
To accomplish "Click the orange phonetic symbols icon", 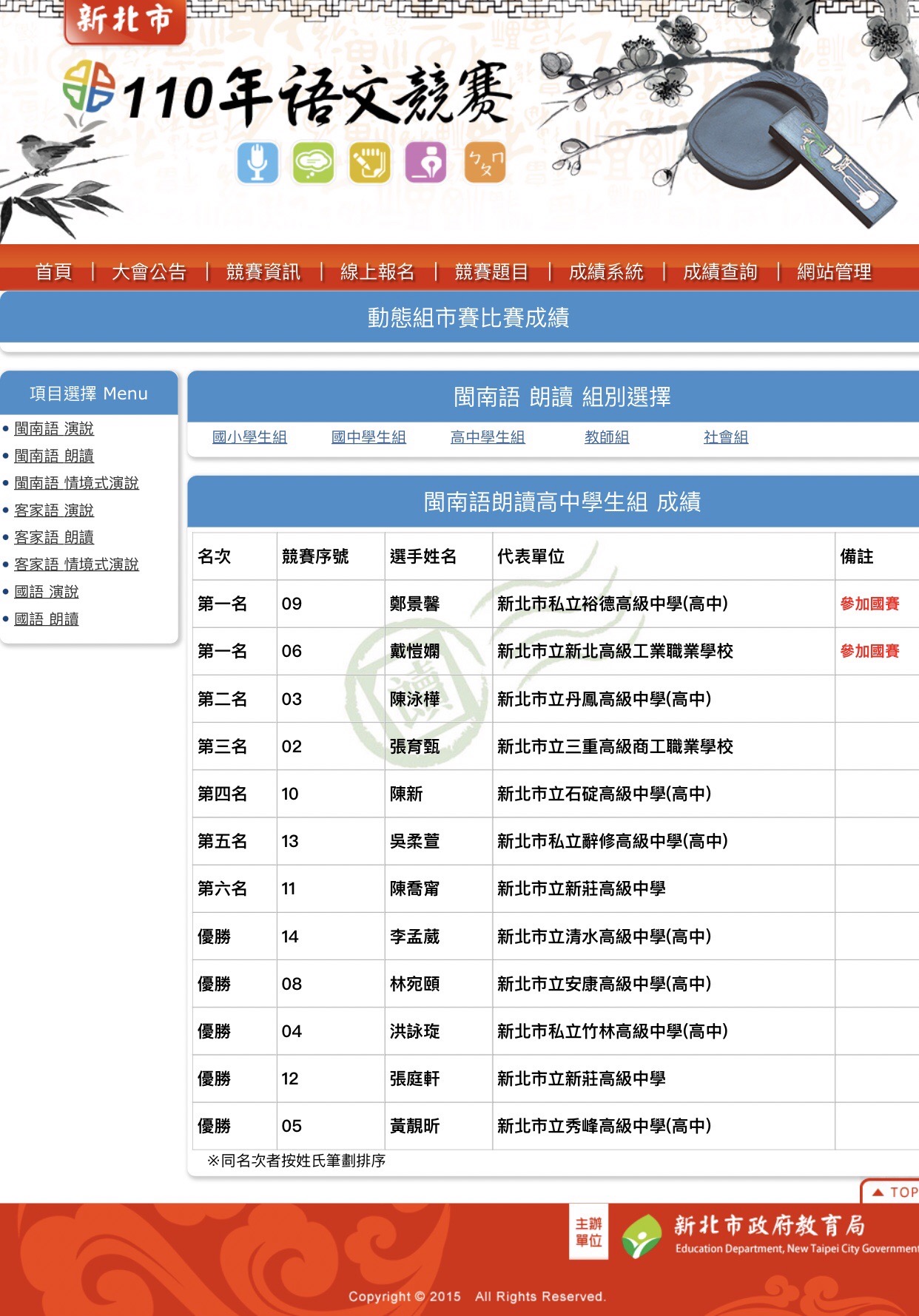I will click(485, 163).
